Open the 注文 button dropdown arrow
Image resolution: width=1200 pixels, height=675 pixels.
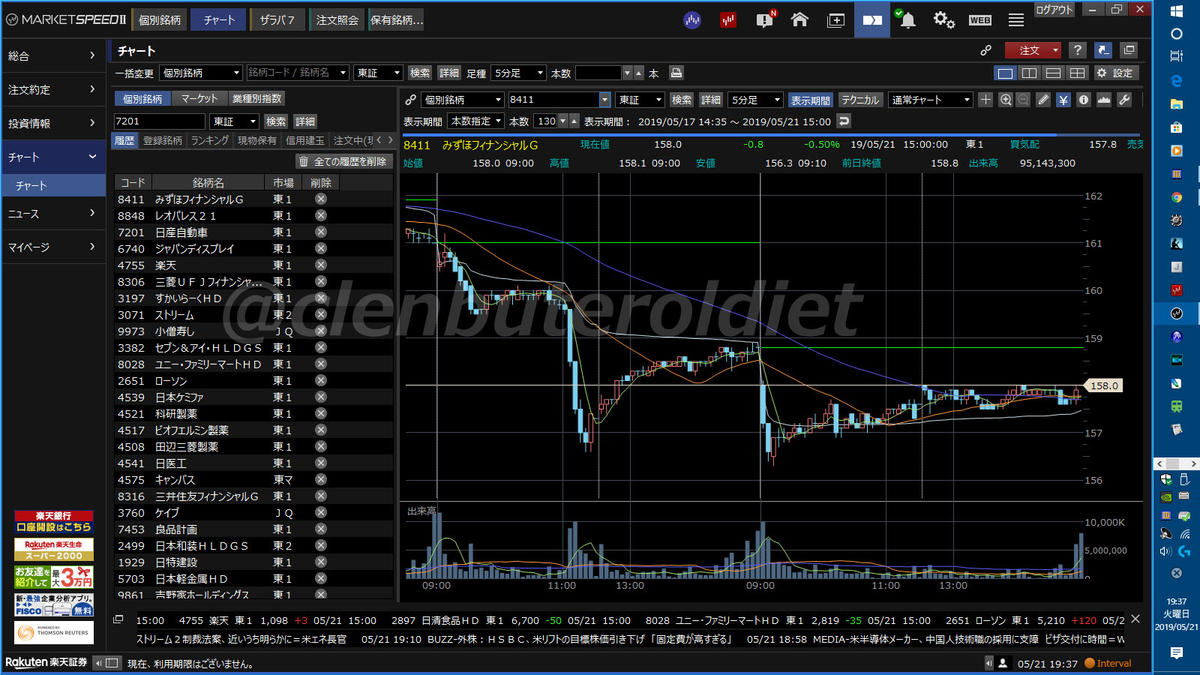pos(1055,50)
